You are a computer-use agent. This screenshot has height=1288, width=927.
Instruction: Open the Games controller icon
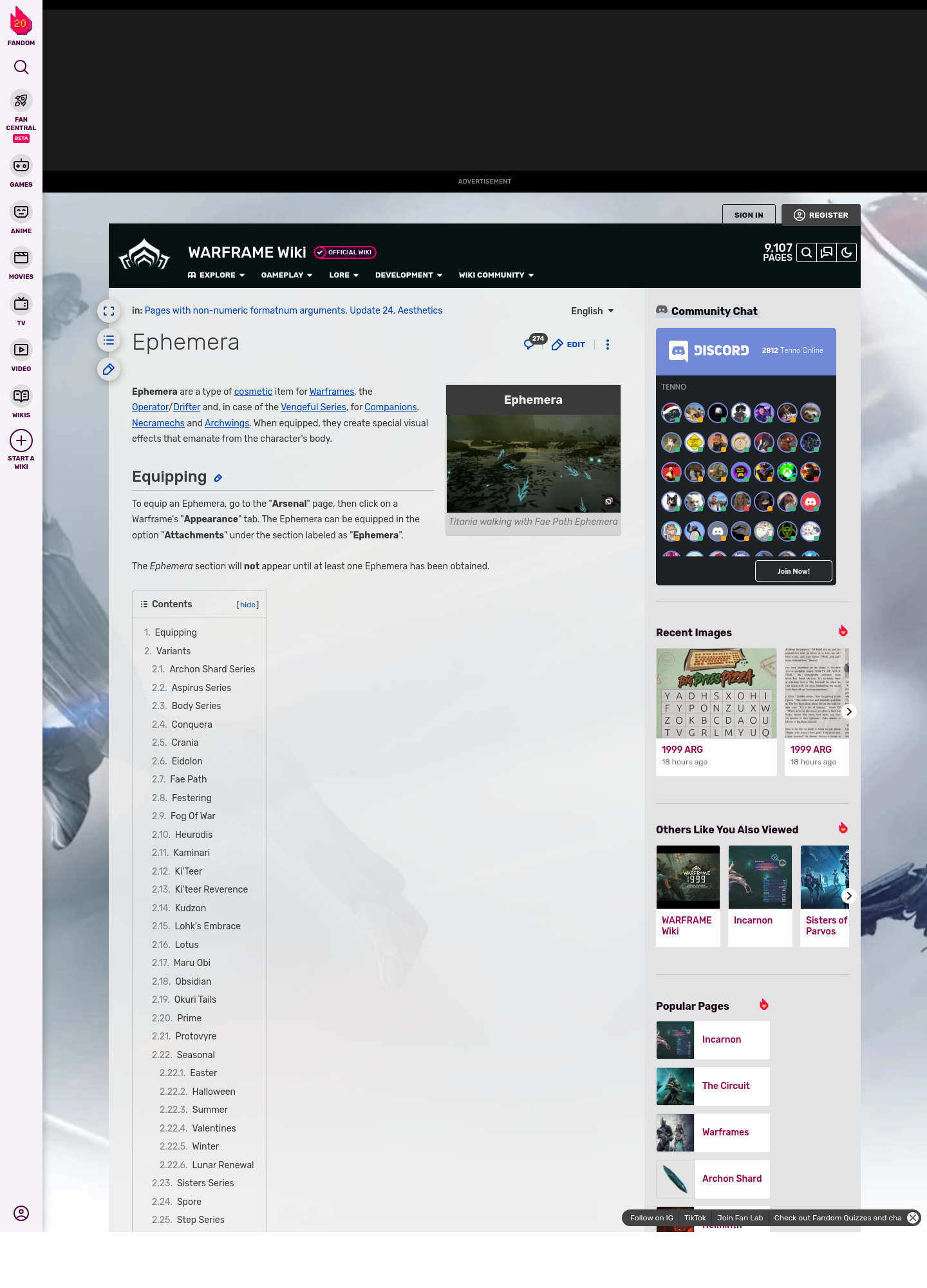21,166
